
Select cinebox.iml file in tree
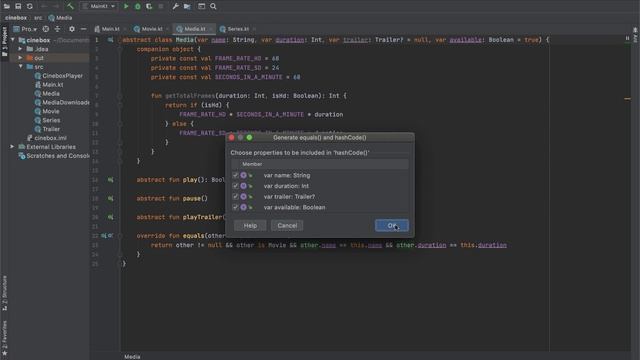47,138
